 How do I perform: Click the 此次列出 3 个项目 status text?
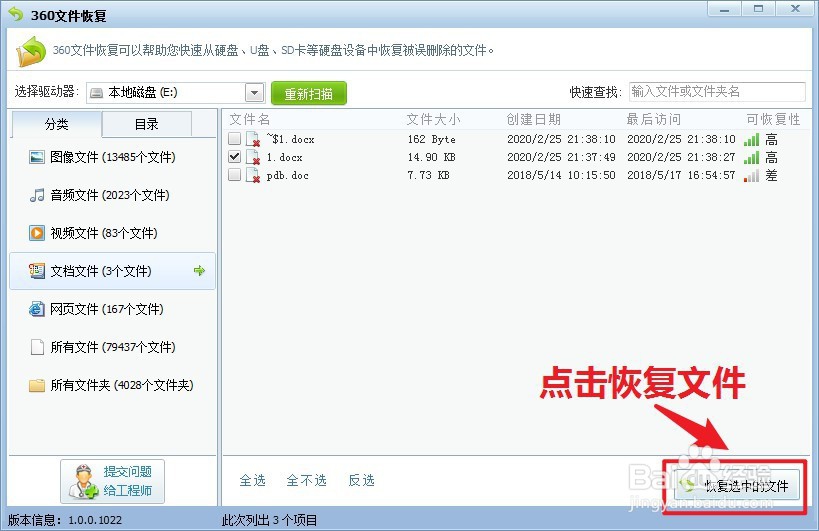270,520
